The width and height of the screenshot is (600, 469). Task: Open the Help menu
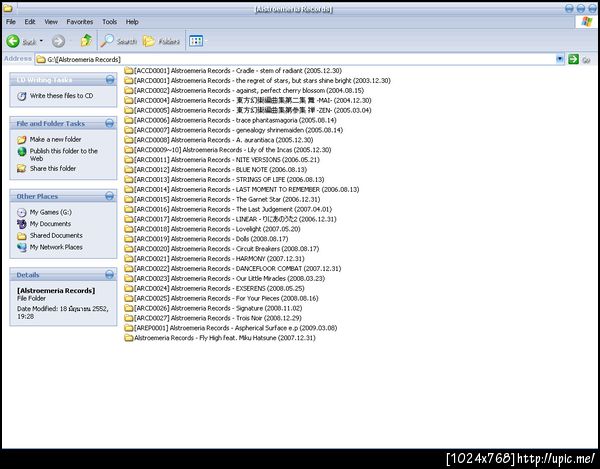click(132, 22)
